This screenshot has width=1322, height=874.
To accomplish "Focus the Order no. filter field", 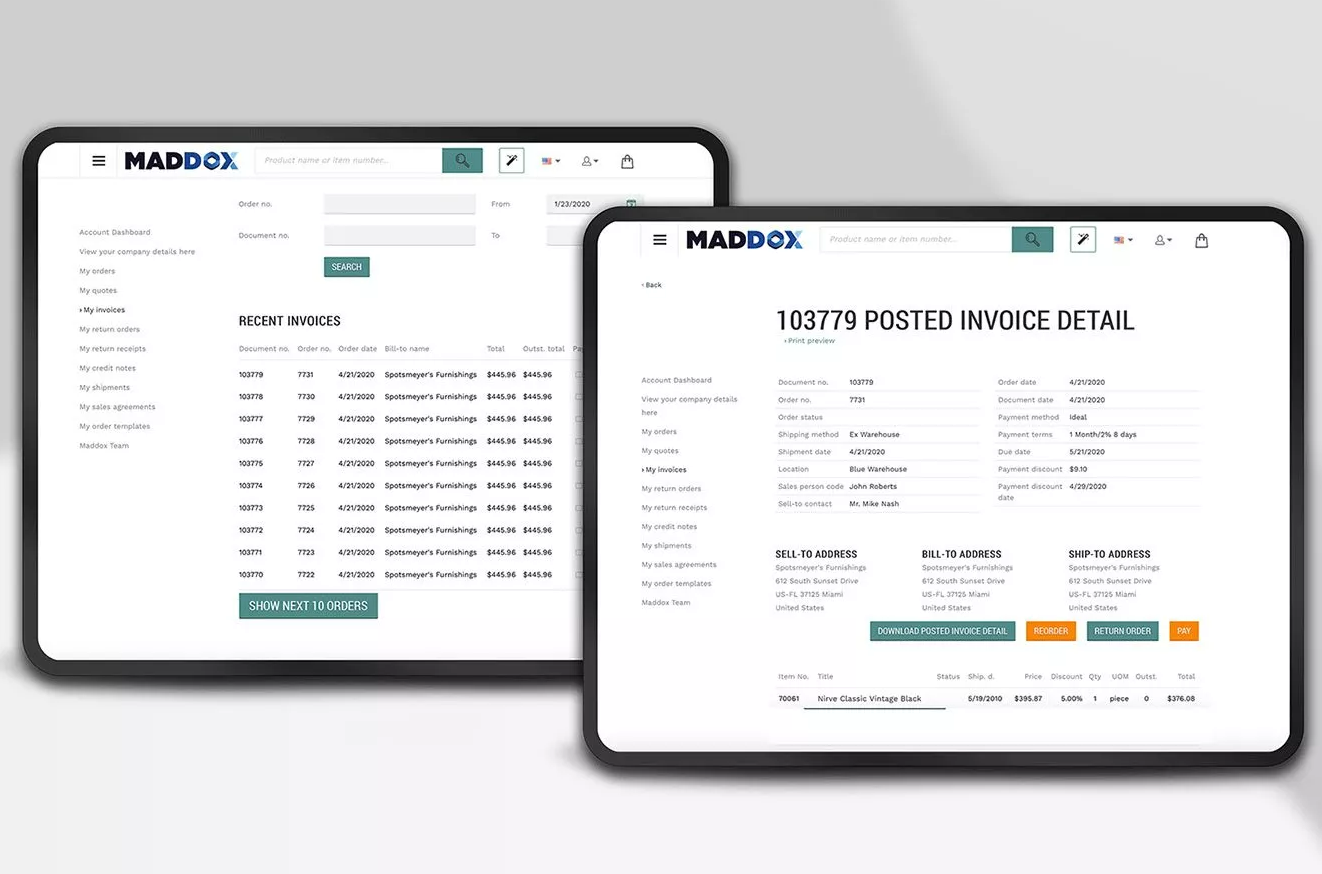I will pos(399,204).
